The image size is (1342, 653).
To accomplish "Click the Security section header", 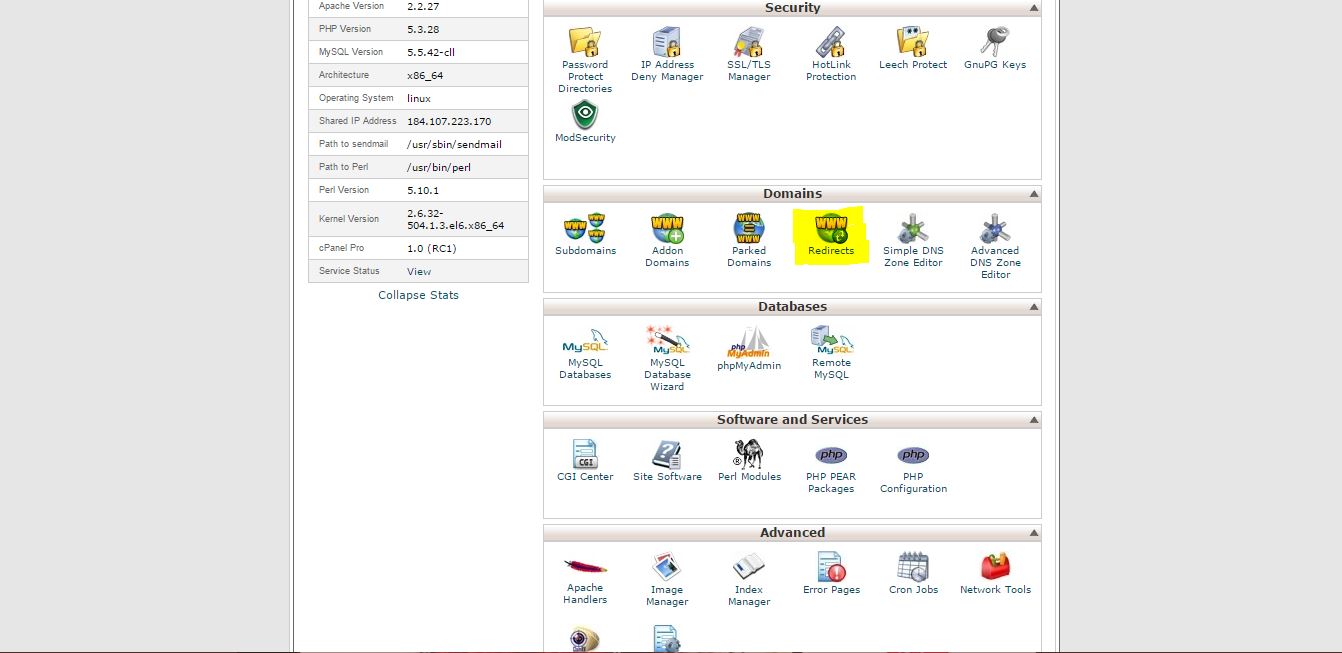I will point(792,8).
